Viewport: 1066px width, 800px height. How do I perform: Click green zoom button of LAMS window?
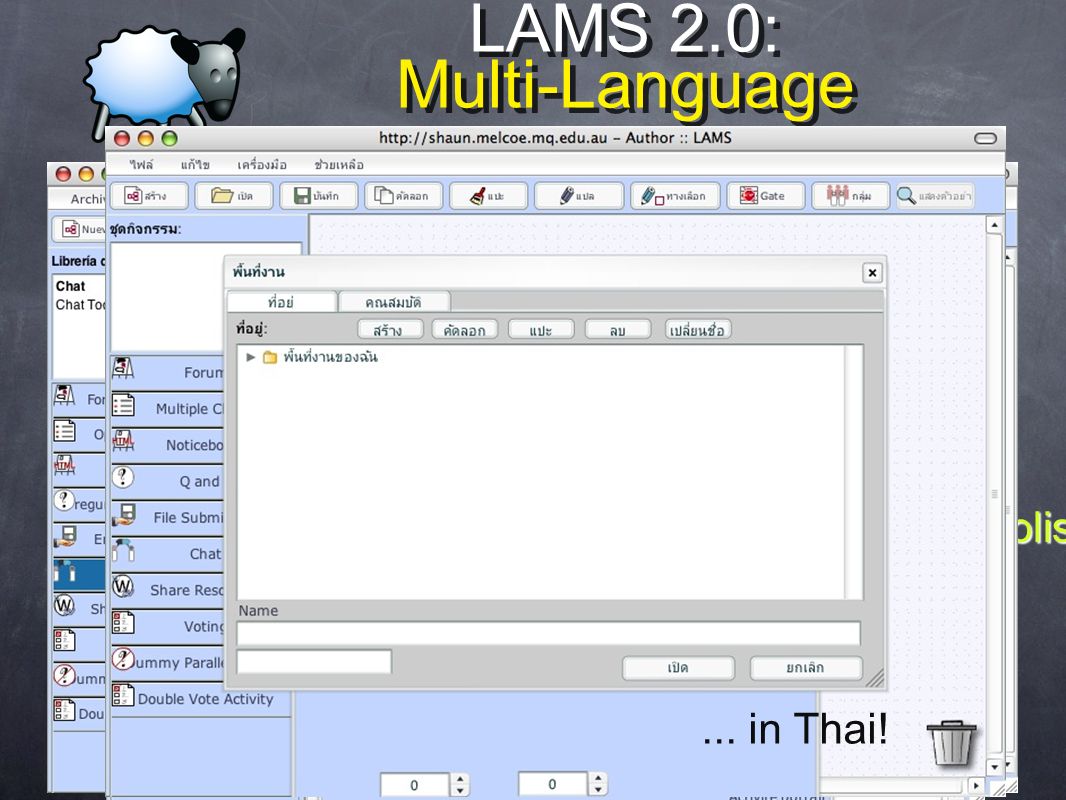[169, 139]
